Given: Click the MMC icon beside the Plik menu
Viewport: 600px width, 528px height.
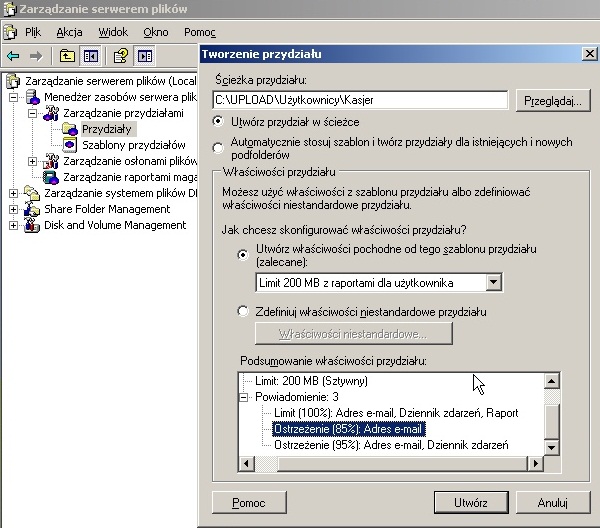Looking at the screenshot, I should pyautogui.click(x=10, y=32).
